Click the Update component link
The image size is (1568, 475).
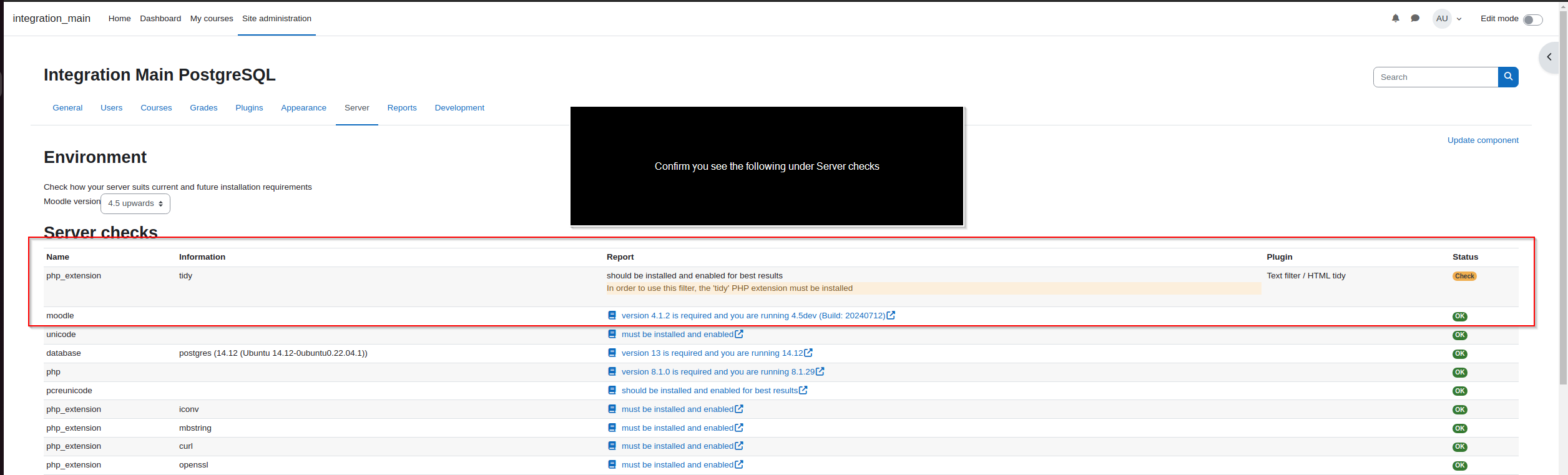pyautogui.click(x=1482, y=140)
